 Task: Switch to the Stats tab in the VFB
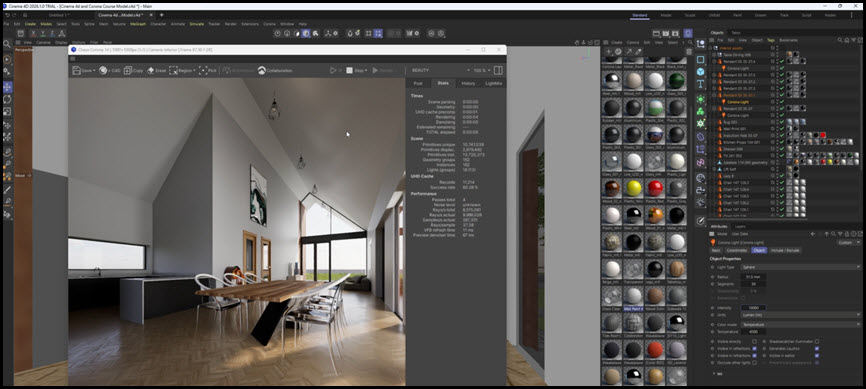coord(443,83)
